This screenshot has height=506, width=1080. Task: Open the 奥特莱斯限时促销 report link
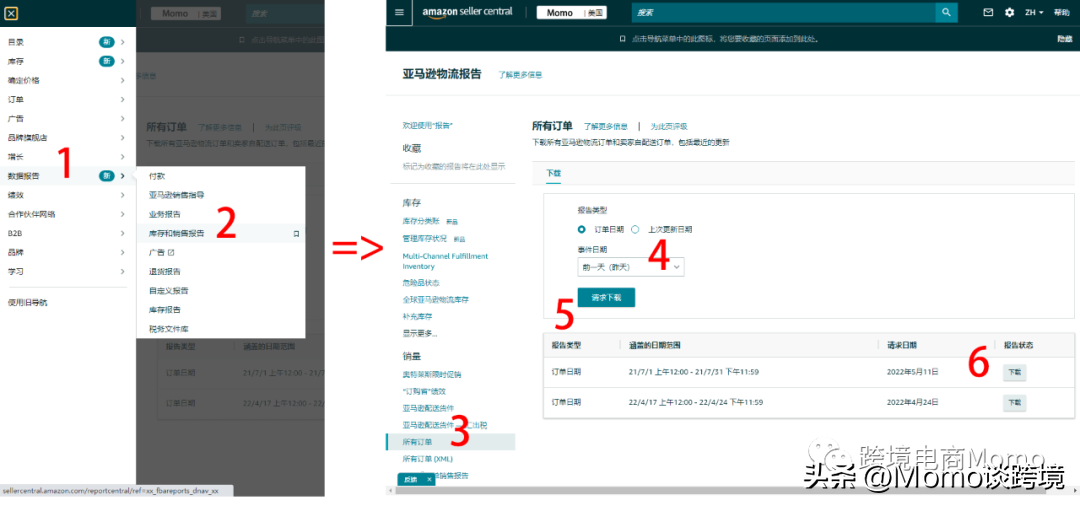432,375
